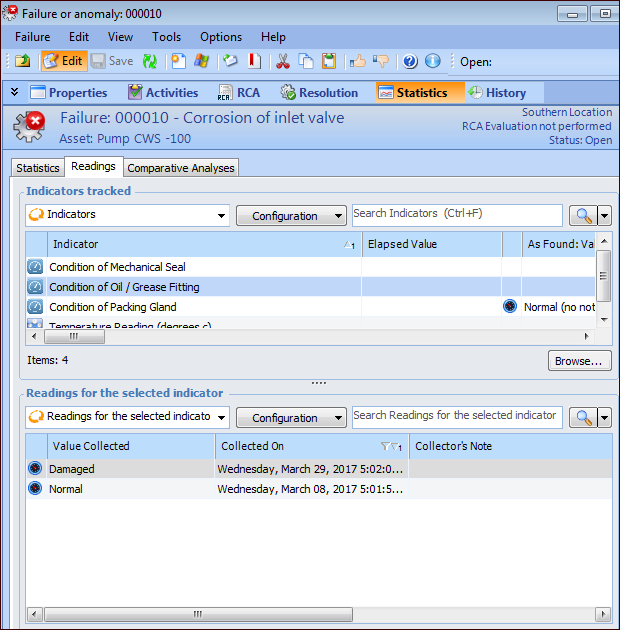620x630 pixels.
Task: Click the magnifier search button for readings
Action: (583, 418)
